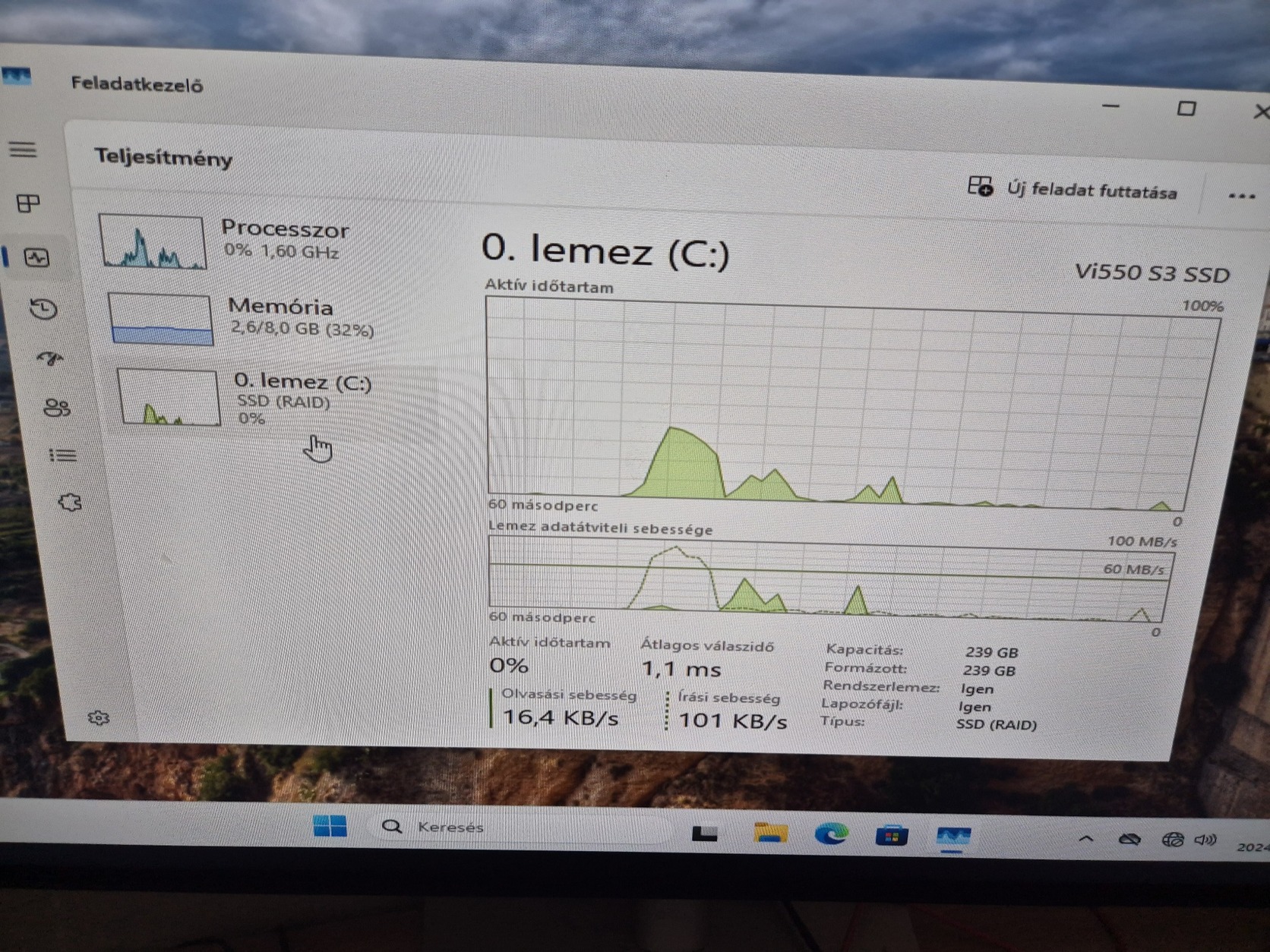Click the Task Manager taskbar icon

pos(953,837)
